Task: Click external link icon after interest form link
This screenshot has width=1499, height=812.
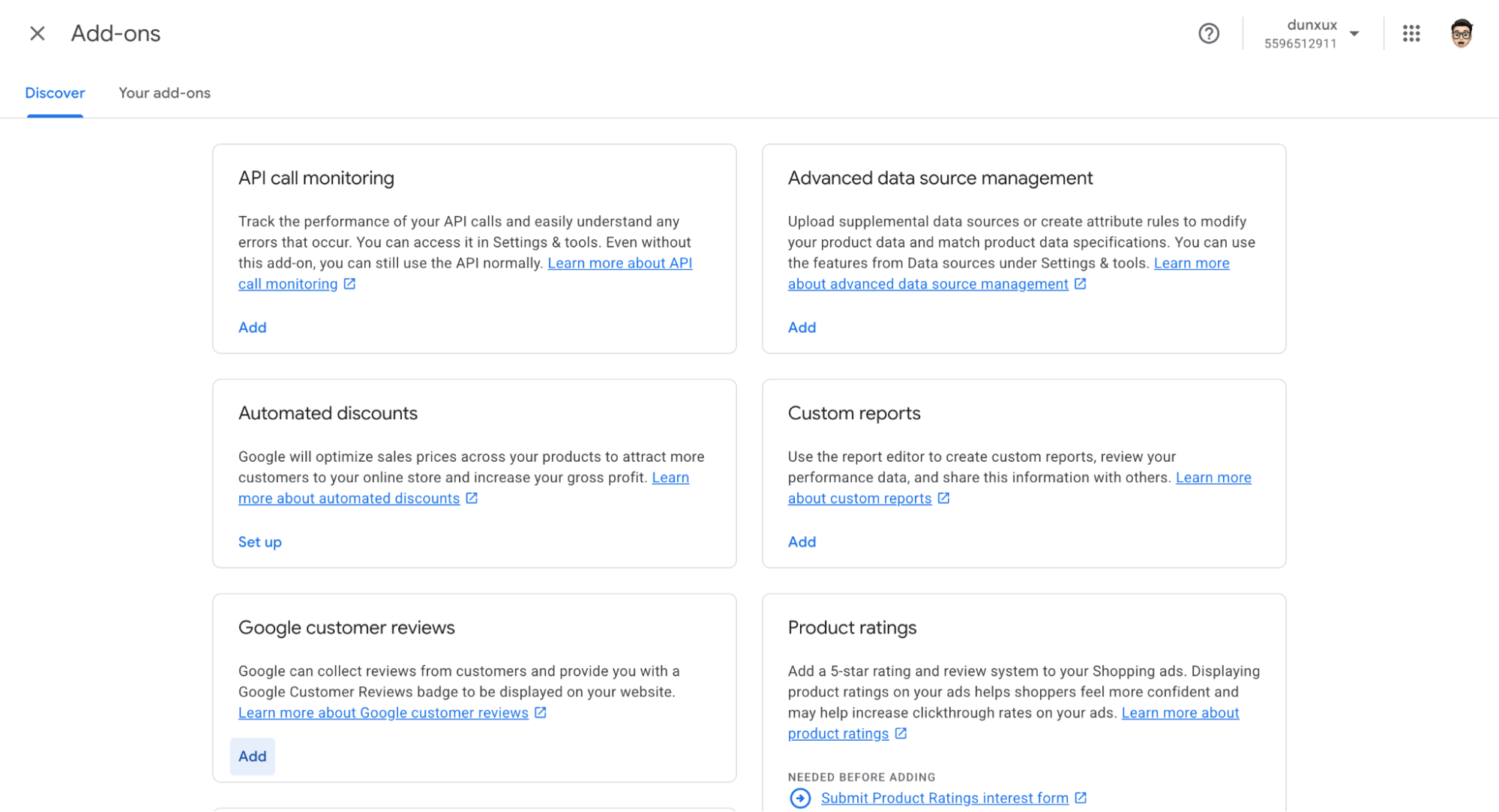Action: point(1080,798)
